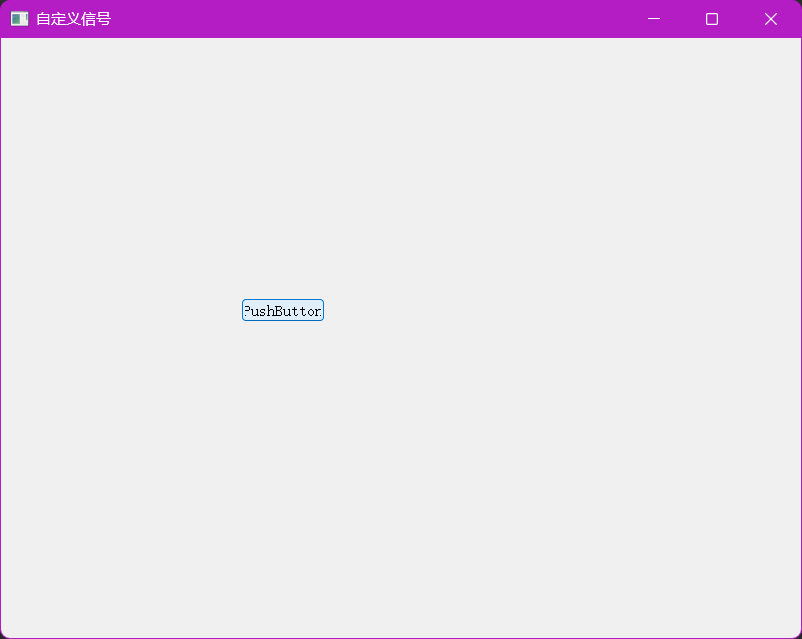Close the 自定义信号 window
The width and height of the screenshot is (802, 639).
771,19
